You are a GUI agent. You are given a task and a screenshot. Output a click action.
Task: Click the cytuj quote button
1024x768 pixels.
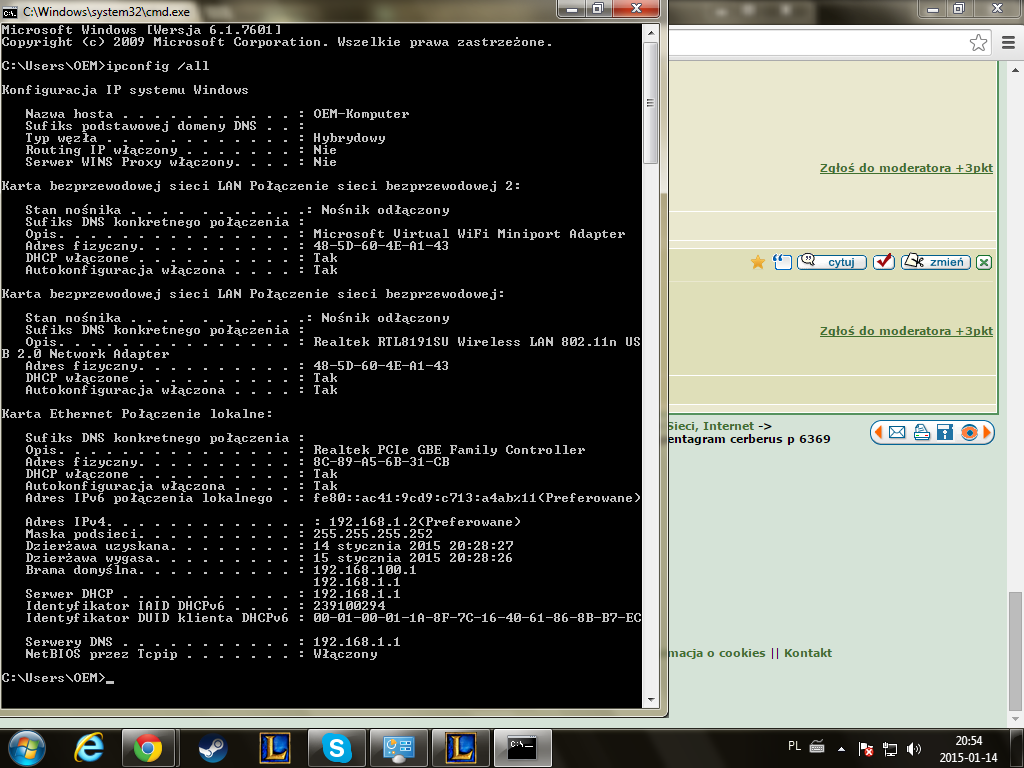point(832,262)
